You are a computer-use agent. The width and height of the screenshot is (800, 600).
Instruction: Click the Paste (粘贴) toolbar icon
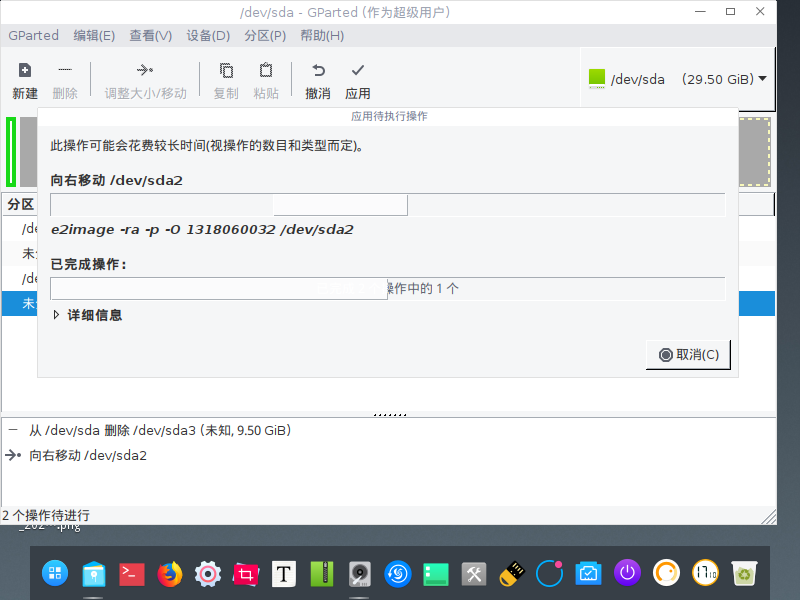[266, 70]
